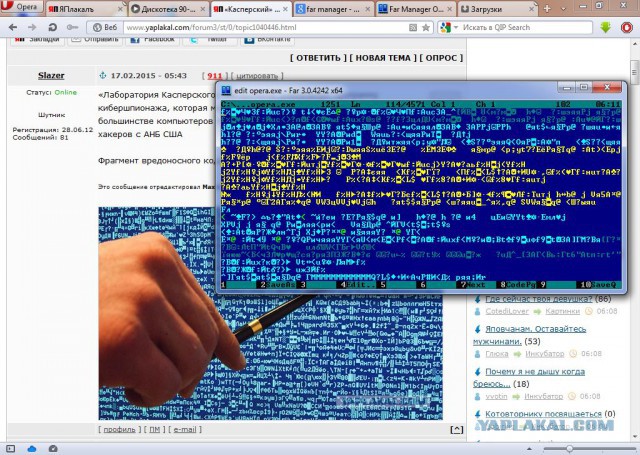Click the Opera Link cloud icon

pos(32,448)
